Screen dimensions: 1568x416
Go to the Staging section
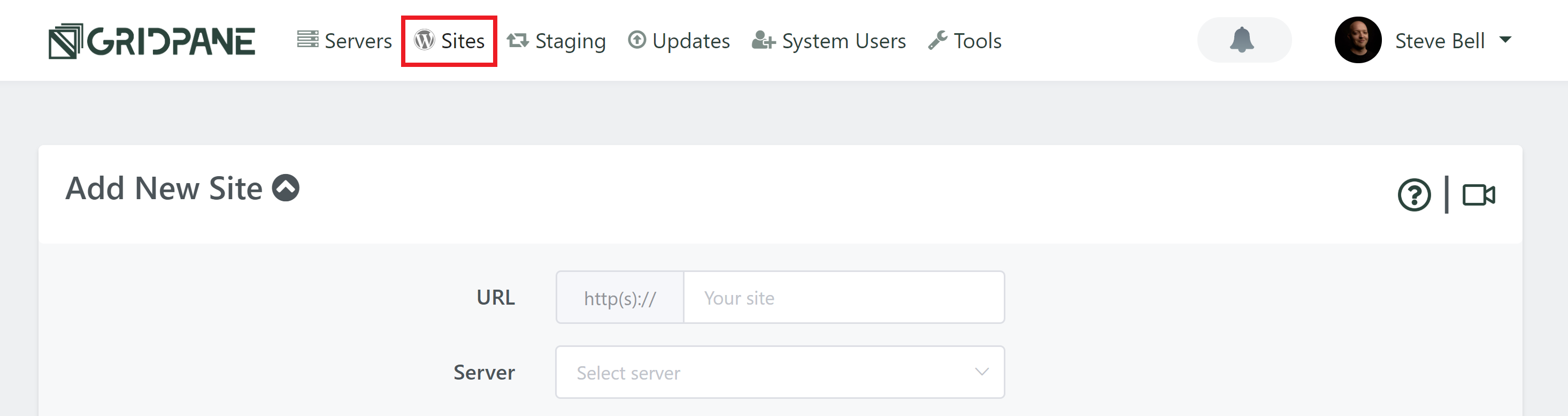556,41
